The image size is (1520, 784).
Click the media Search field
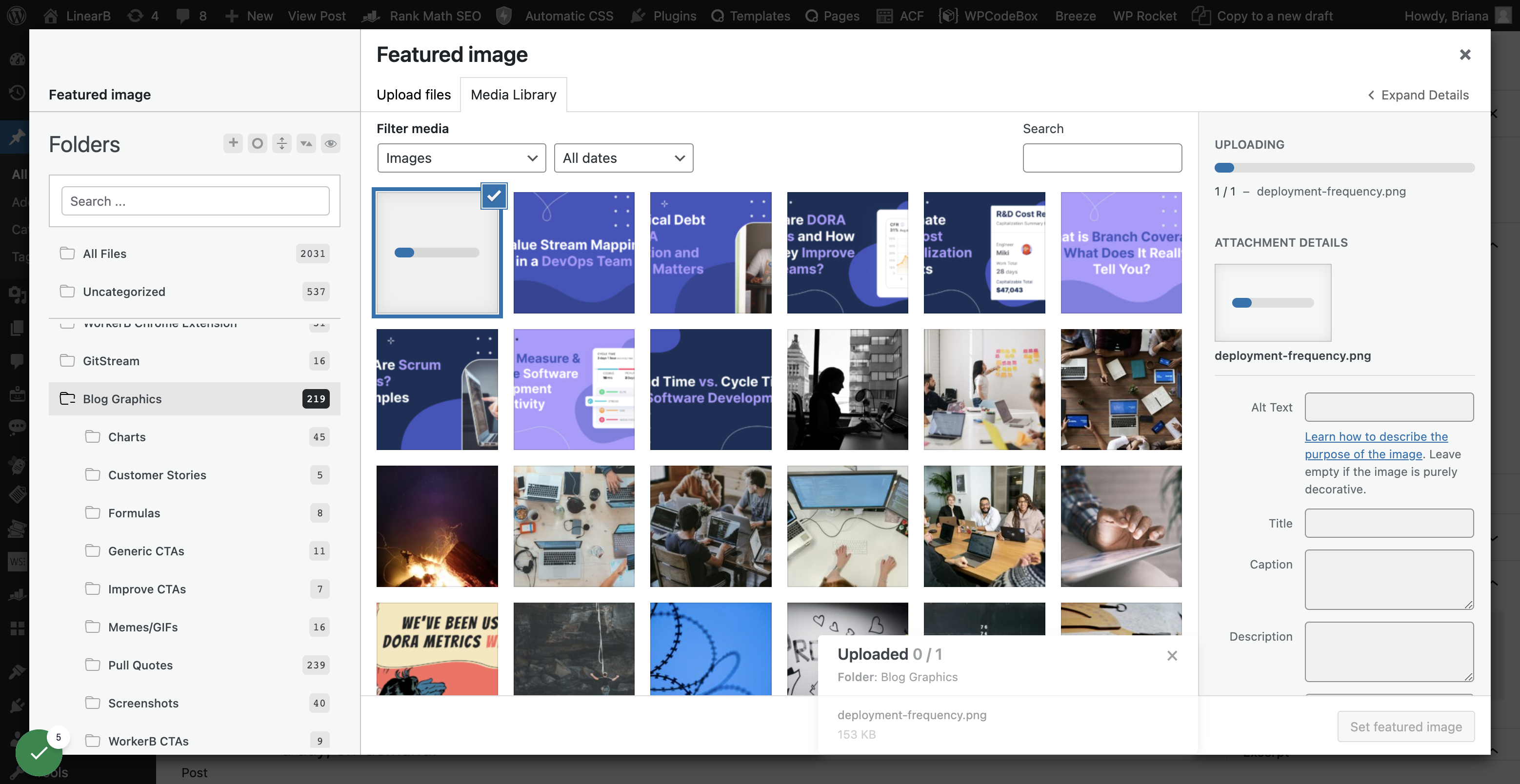click(1101, 158)
